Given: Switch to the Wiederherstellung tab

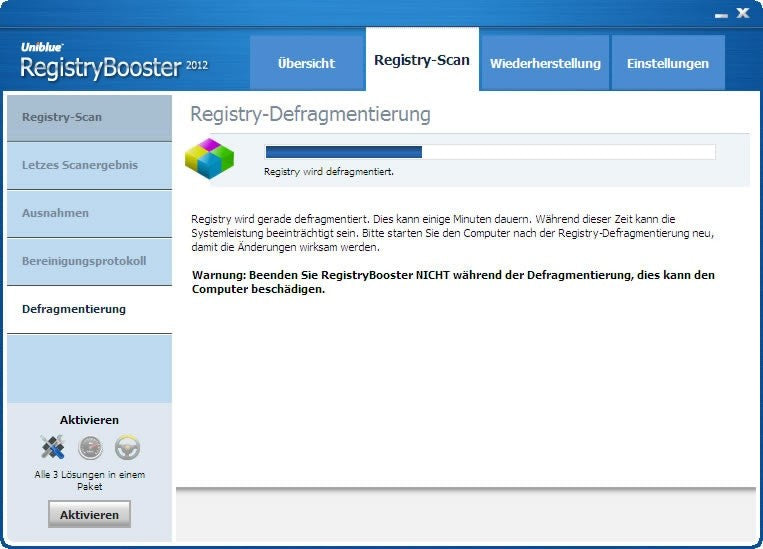Looking at the screenshot, I should (x=545, y=63).
